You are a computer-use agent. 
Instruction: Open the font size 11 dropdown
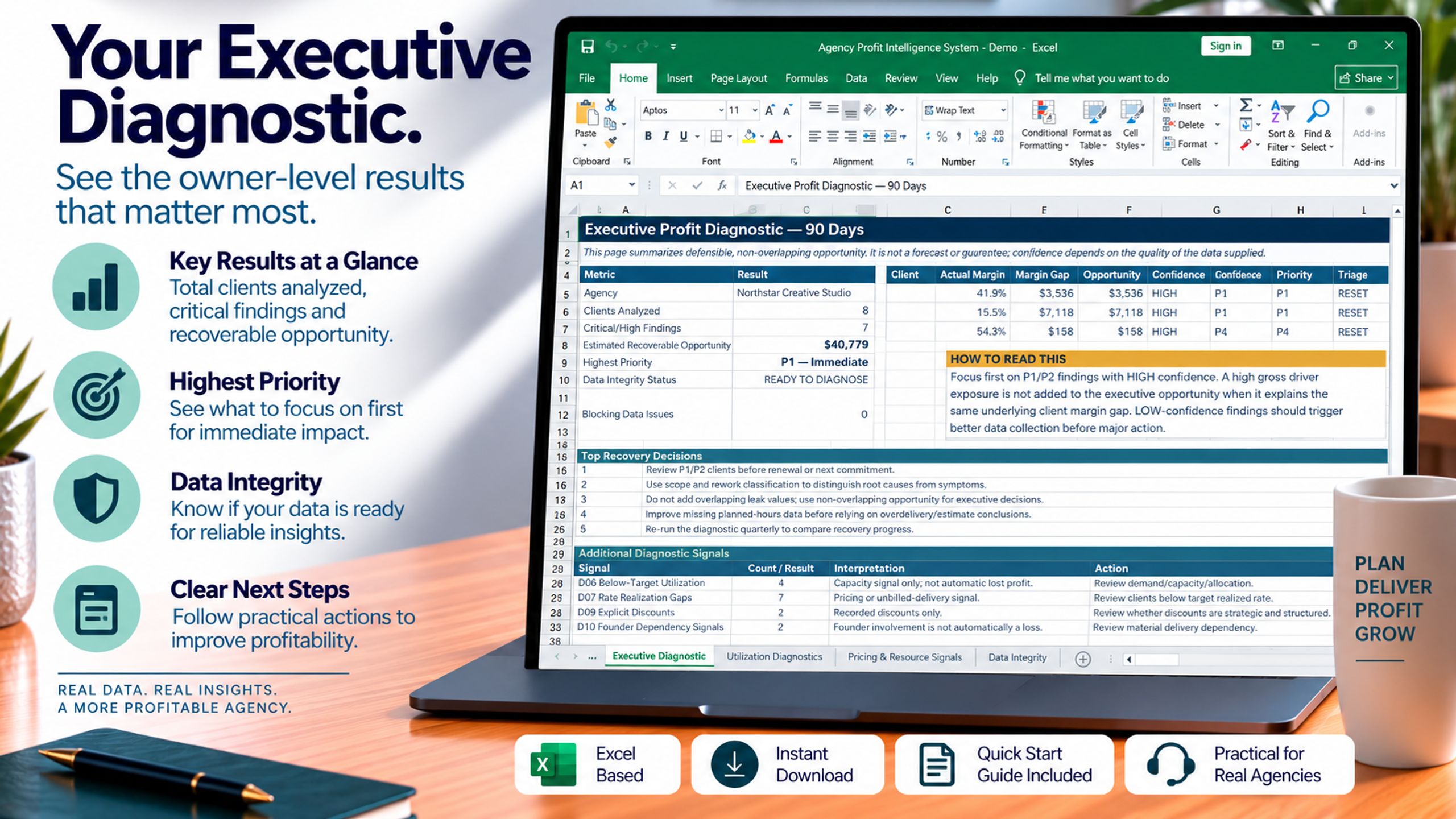[x=755, y=110]
